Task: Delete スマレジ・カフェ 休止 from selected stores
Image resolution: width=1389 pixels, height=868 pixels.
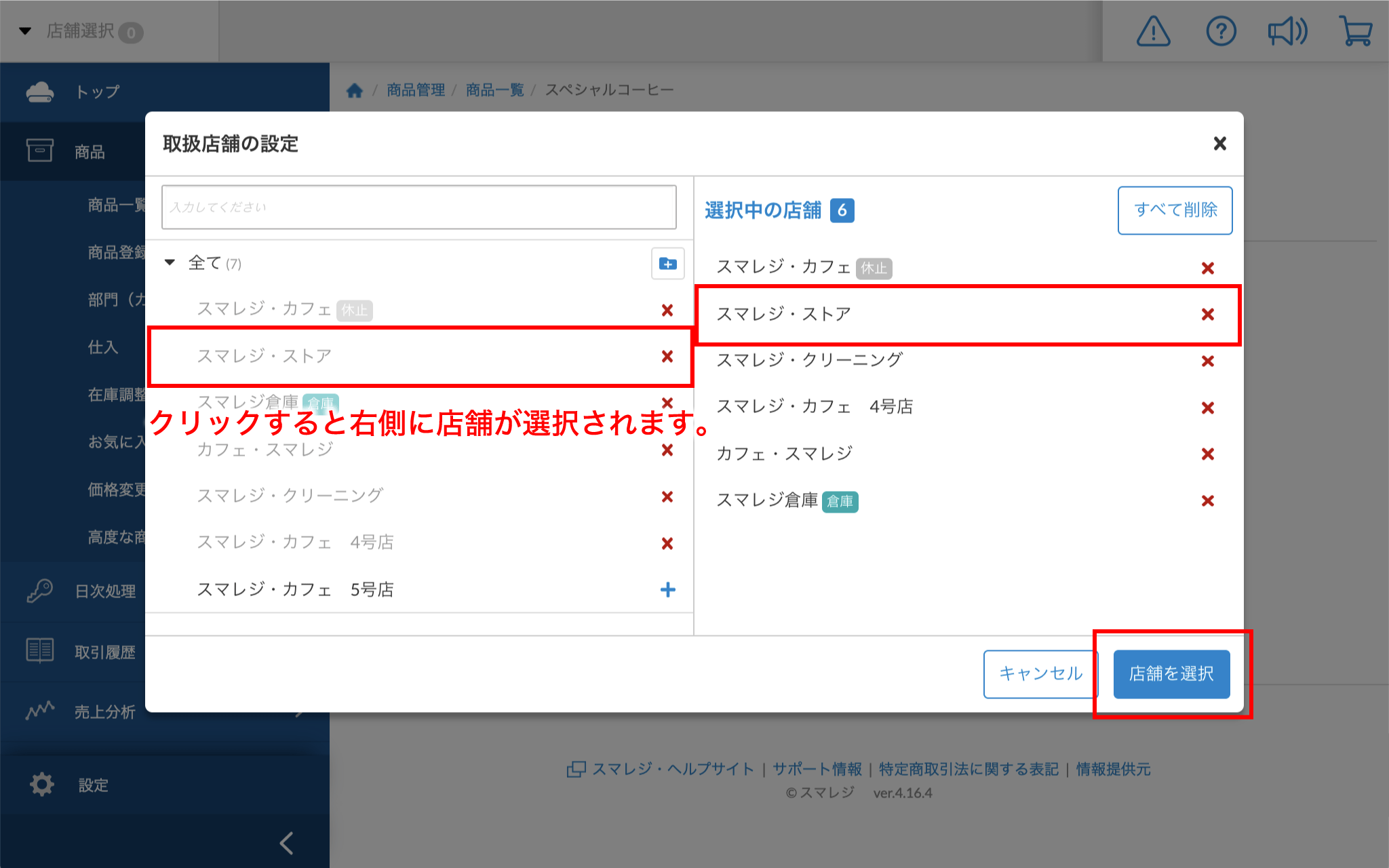Action: [1207, 268]
